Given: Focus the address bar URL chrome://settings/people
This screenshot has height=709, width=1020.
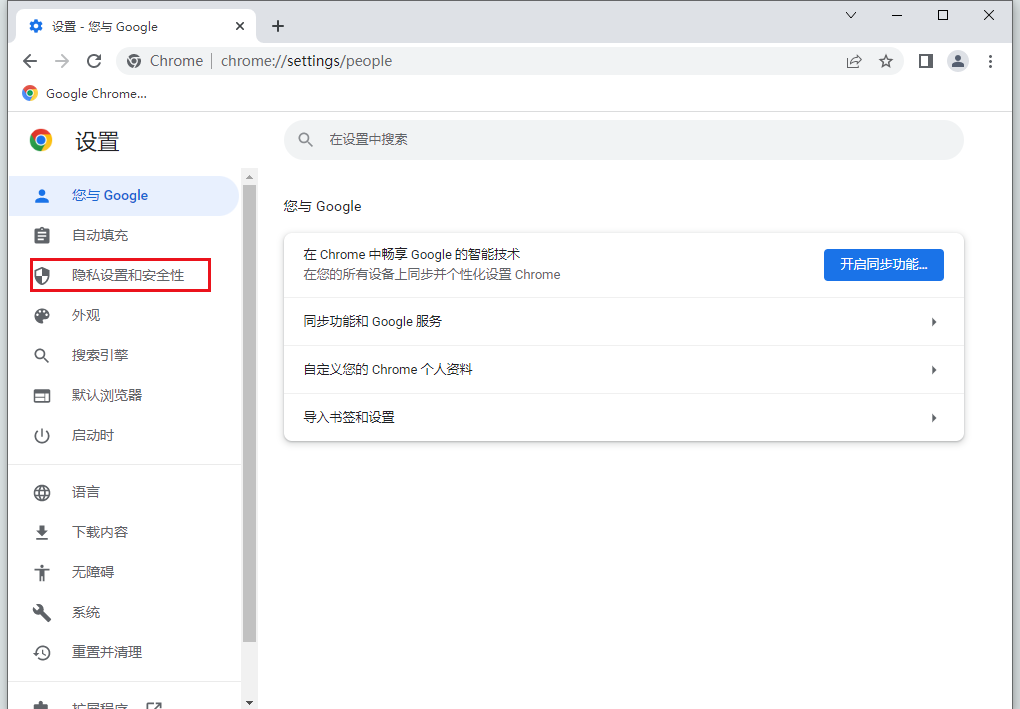Looking at the screenshot, I should [306, 61].
